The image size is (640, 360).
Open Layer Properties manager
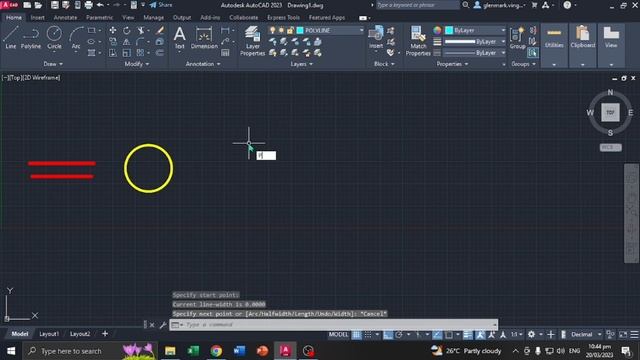(x=253, y=41)
